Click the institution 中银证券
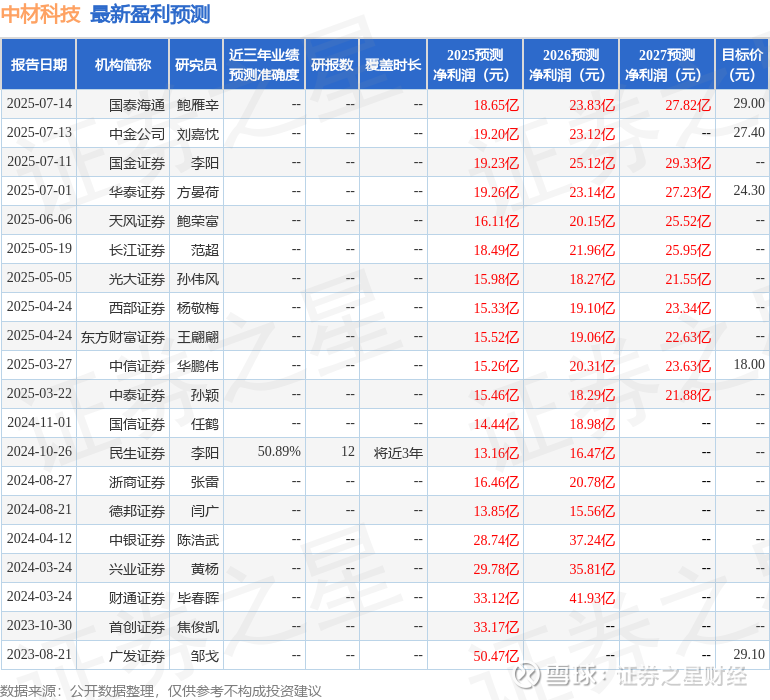Image resolution: width=770 pixels, height=700 pixels. (x=137, y=539)
